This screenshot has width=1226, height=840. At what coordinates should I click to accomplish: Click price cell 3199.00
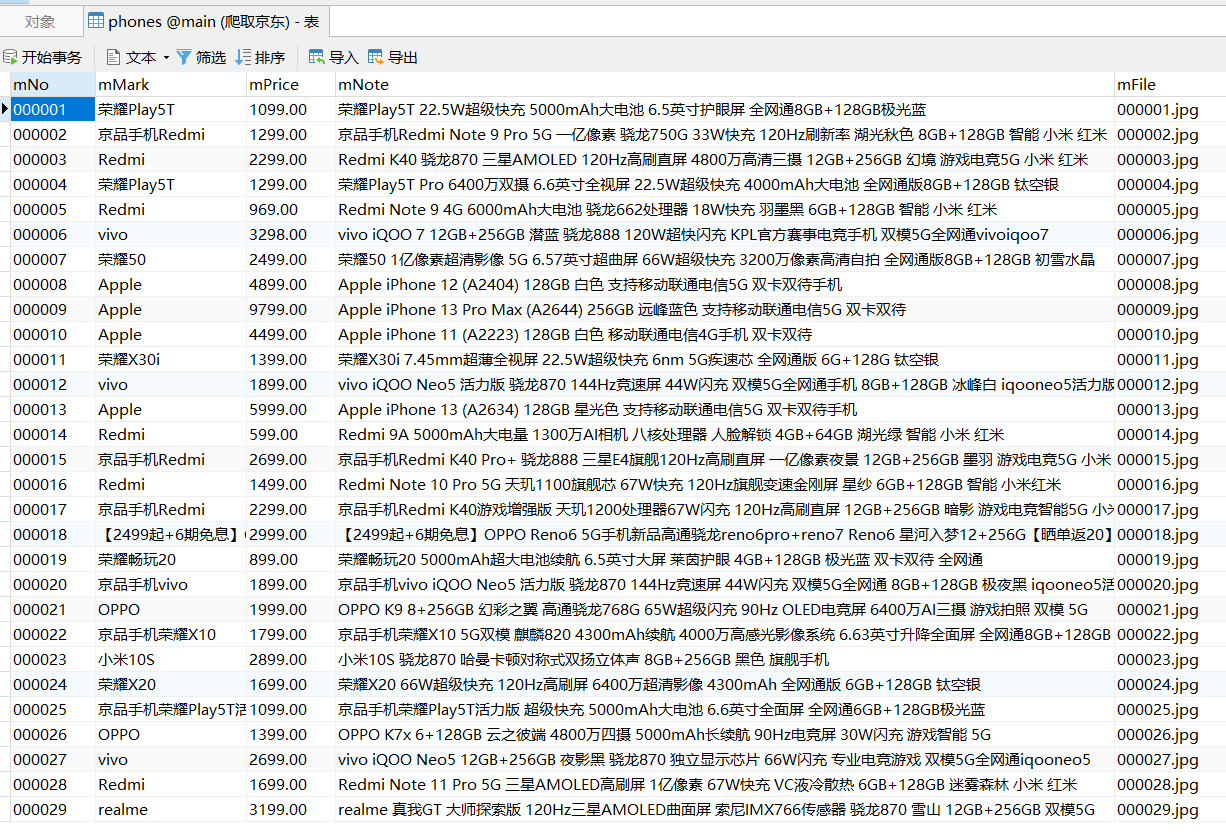[291, 809]
